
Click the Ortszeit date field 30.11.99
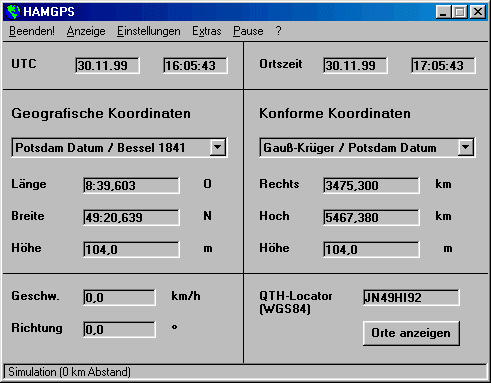point(355,65)
